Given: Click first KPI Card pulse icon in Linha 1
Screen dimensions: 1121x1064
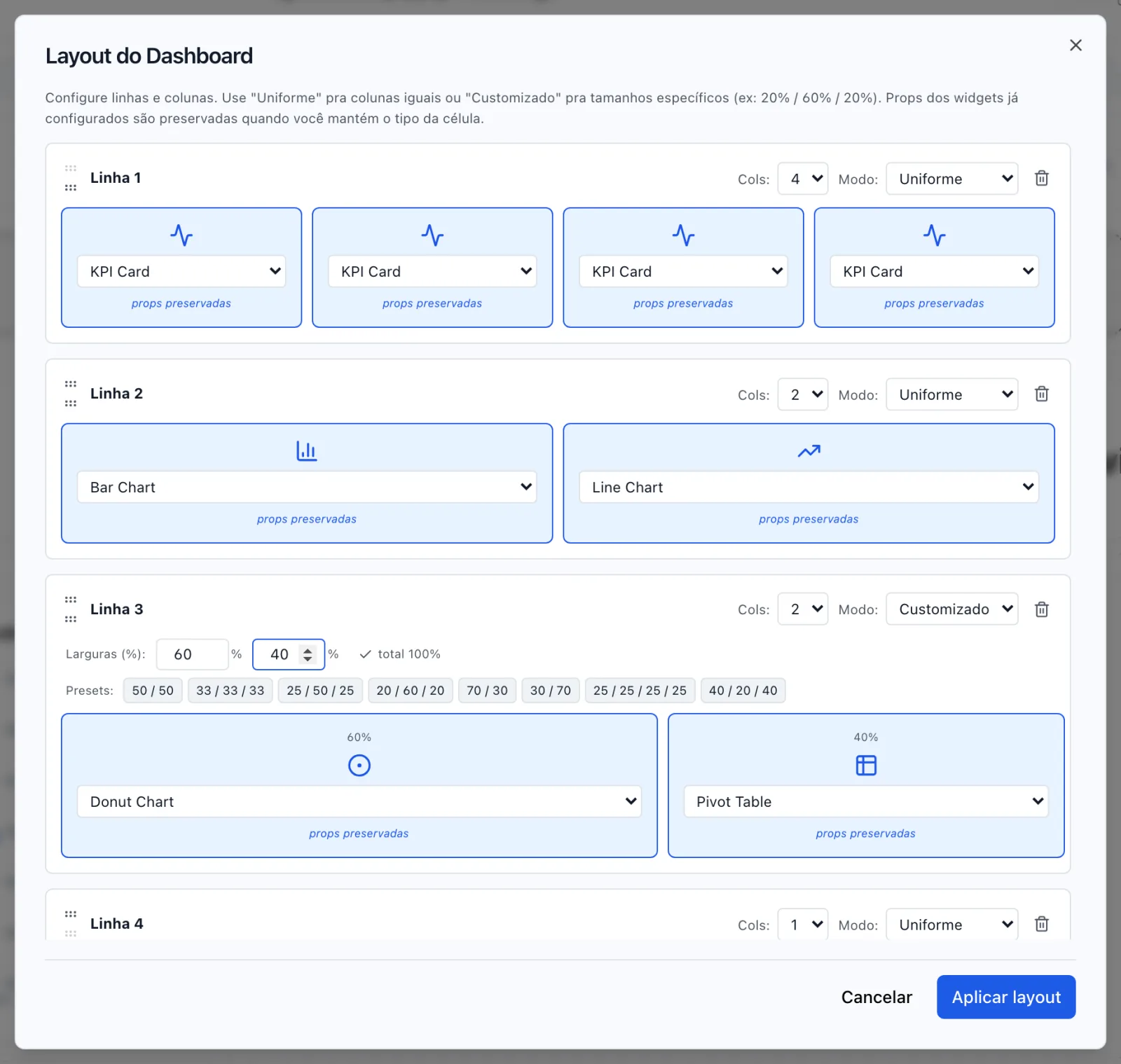Looking at the screenshot, I should [181, 235].
